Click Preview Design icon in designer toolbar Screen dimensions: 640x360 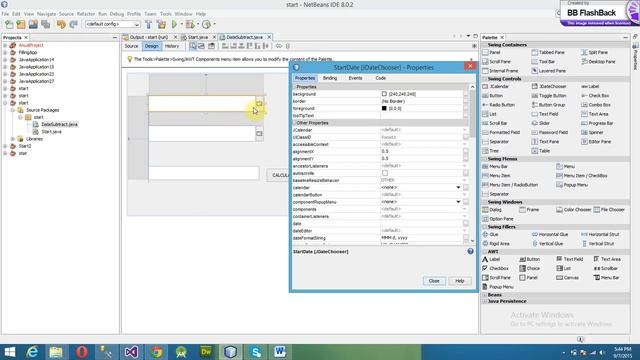[211, 46]
